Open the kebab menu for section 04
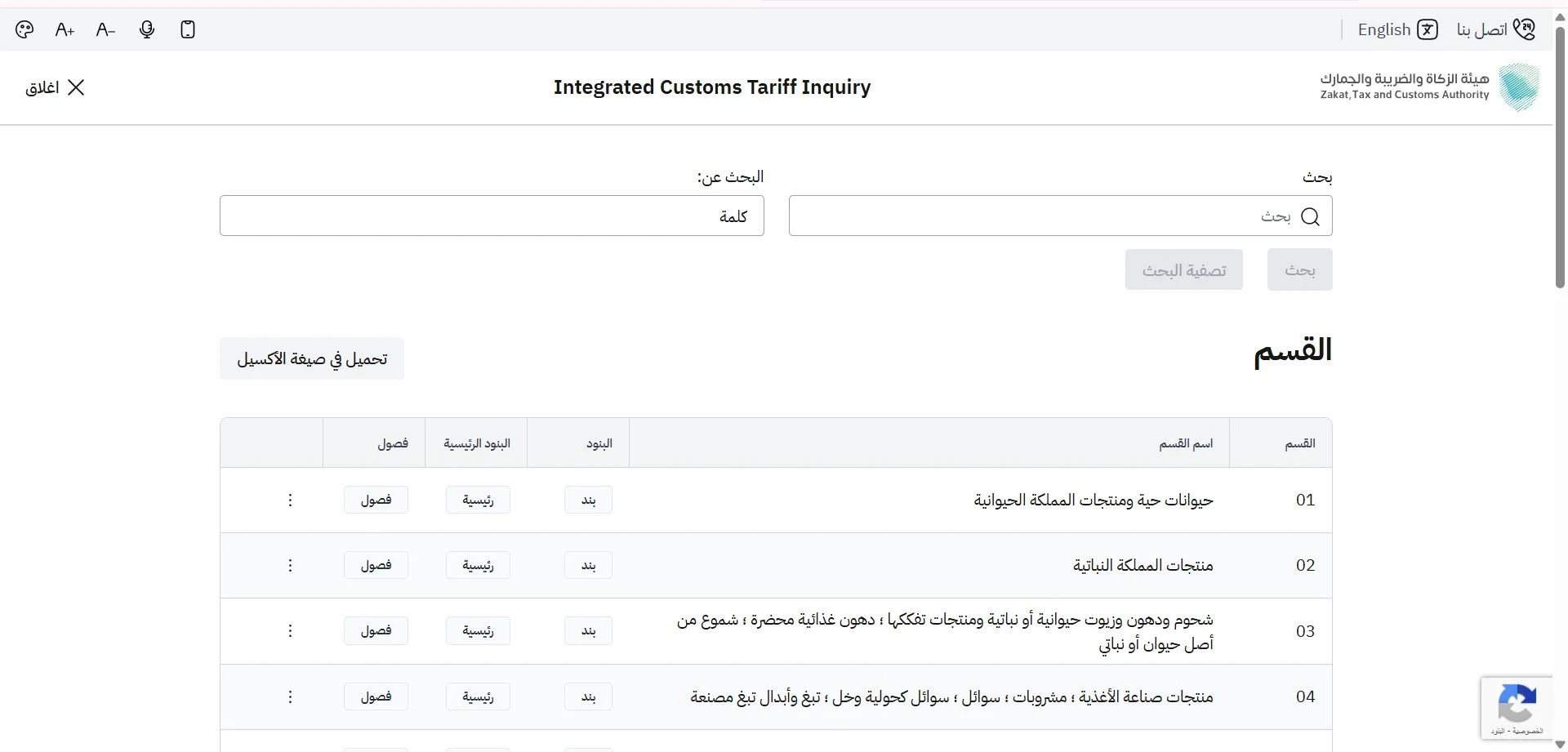Screen dimensions: 1568x752 point(290,696)
